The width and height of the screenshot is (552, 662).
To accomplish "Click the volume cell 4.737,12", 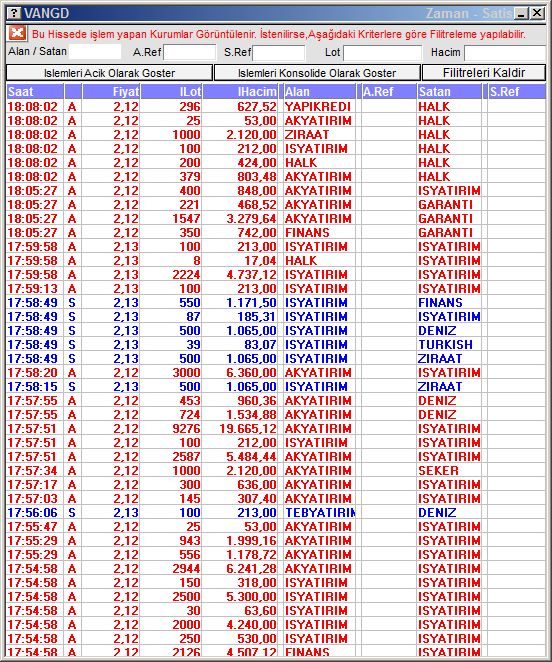I will point(240,275).
